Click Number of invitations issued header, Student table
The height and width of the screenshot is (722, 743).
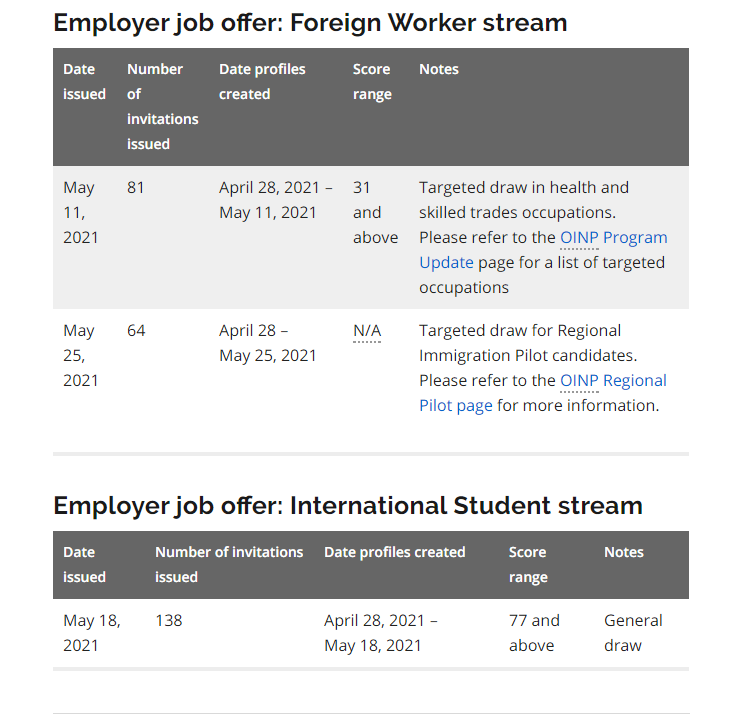coord(229,565)
